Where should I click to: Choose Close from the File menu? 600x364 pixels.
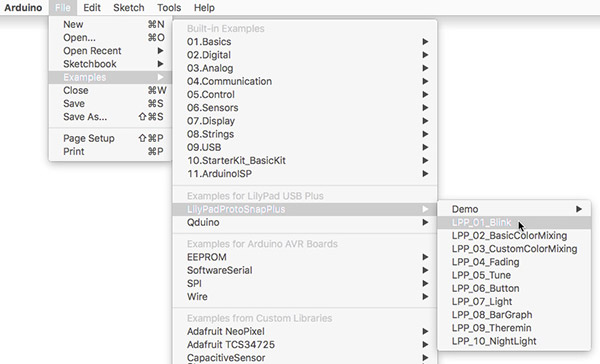click(x=110, y=90)
